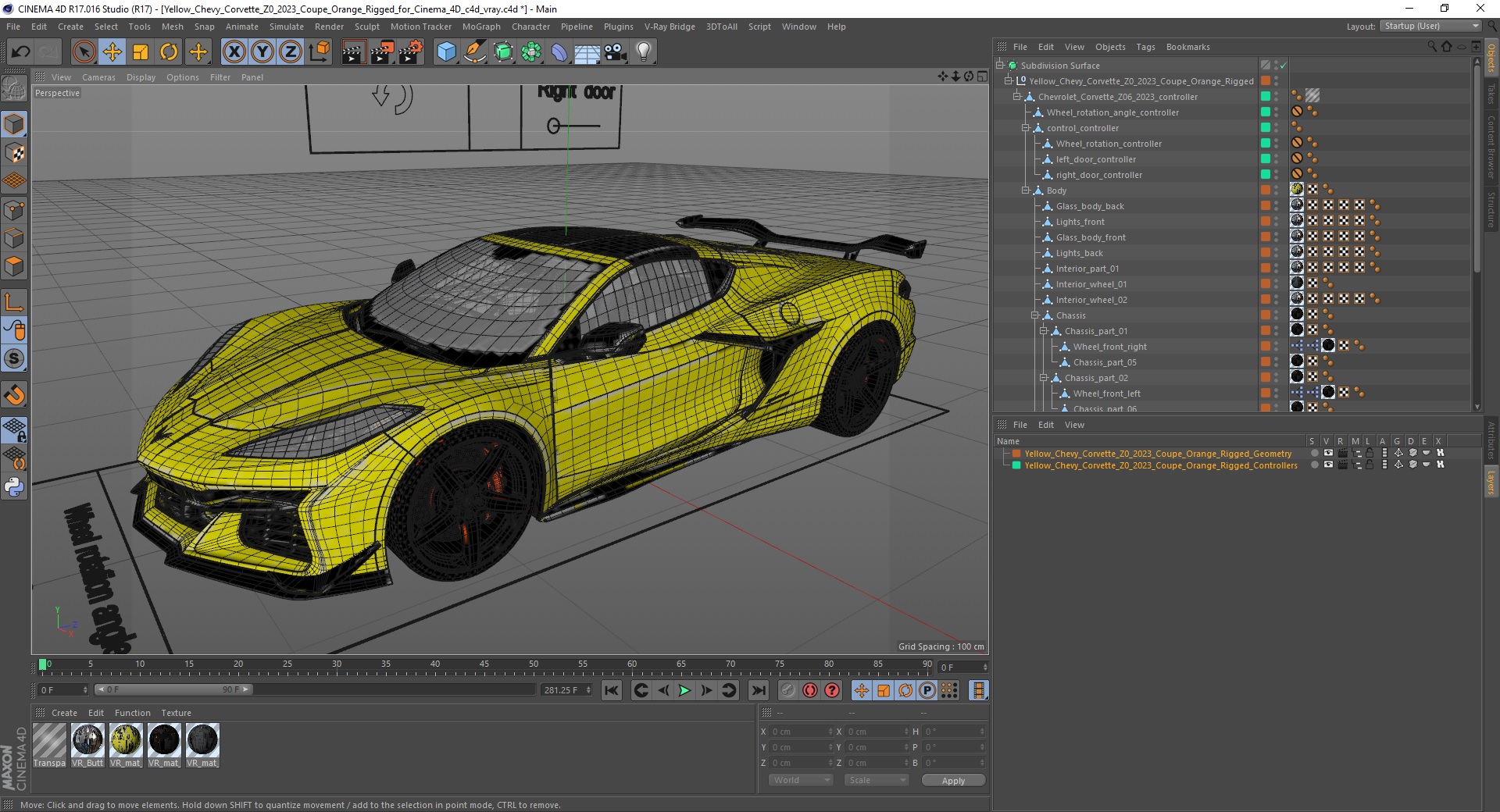1500x812 pixels.
Task: Select Texture mode checkerboard cube icon
Action: 14,153
